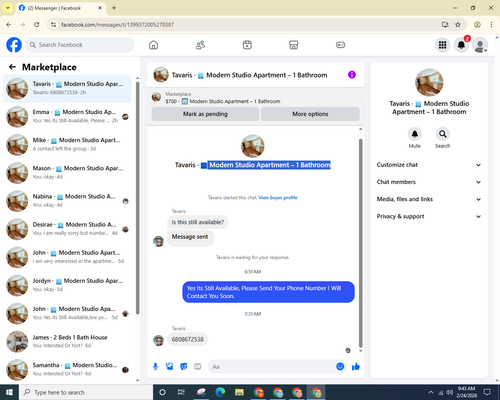Screen dimensions: 500x400
Task: Open Microsoft Edge from taskbar
Action: 220,392
